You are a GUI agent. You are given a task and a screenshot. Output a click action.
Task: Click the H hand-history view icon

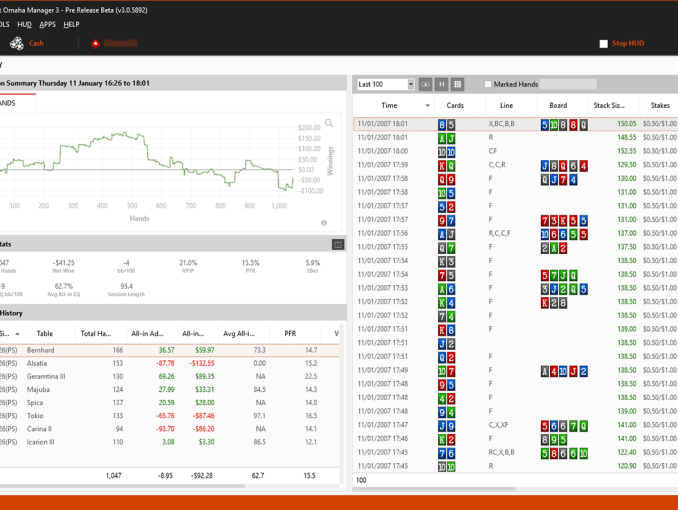pyautogui.click(x=441, y=85)
